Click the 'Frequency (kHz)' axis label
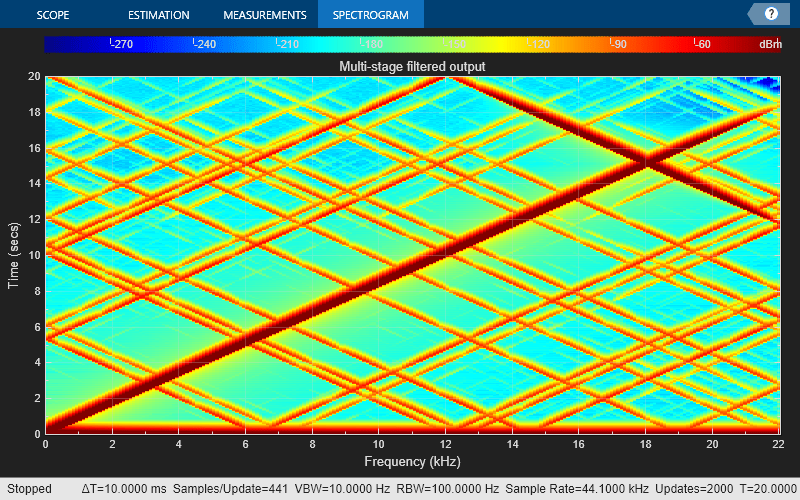Image resolution: width=800 pixels, height=500 pixels. coord(412,461)
